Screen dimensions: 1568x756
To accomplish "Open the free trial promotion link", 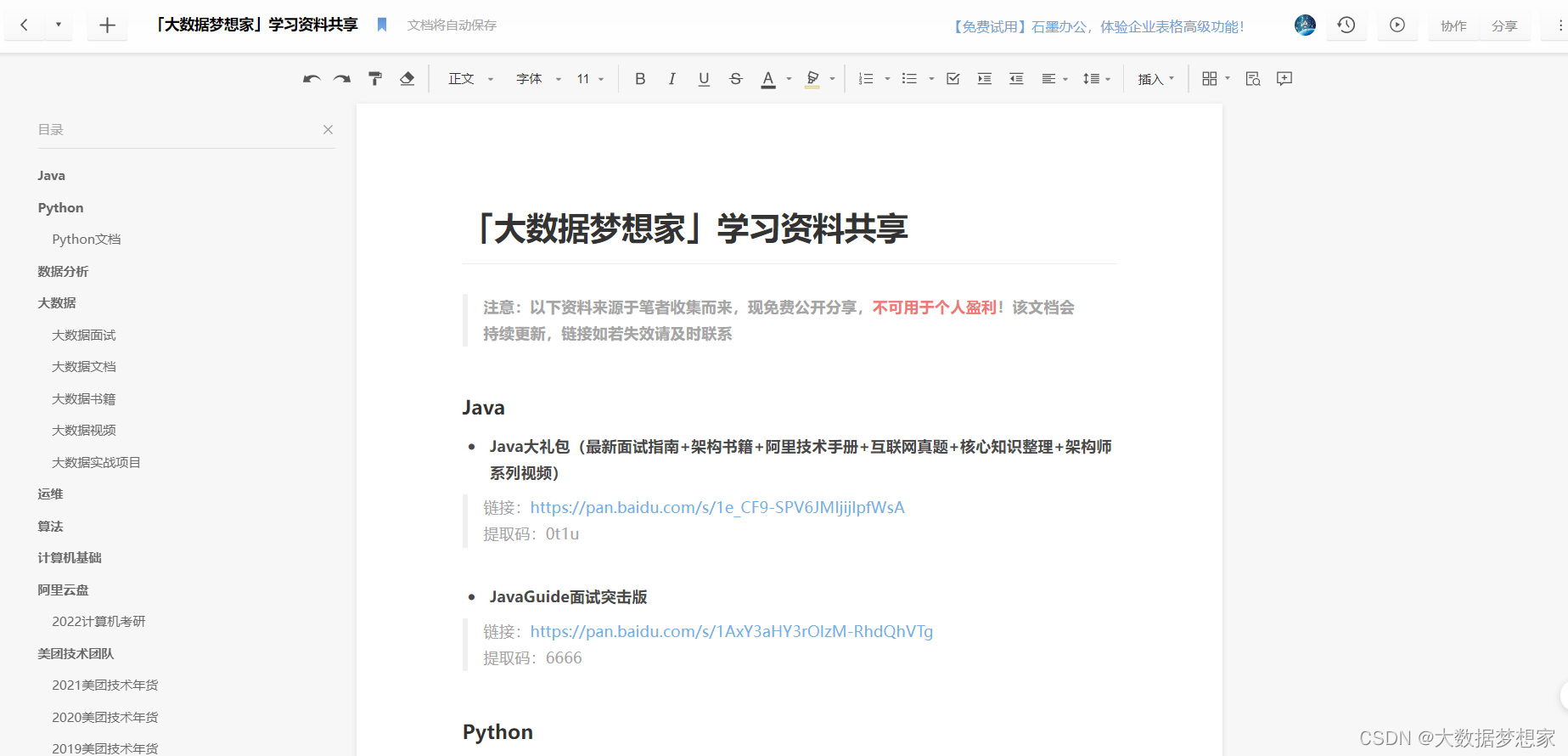I will [1099, 26].
